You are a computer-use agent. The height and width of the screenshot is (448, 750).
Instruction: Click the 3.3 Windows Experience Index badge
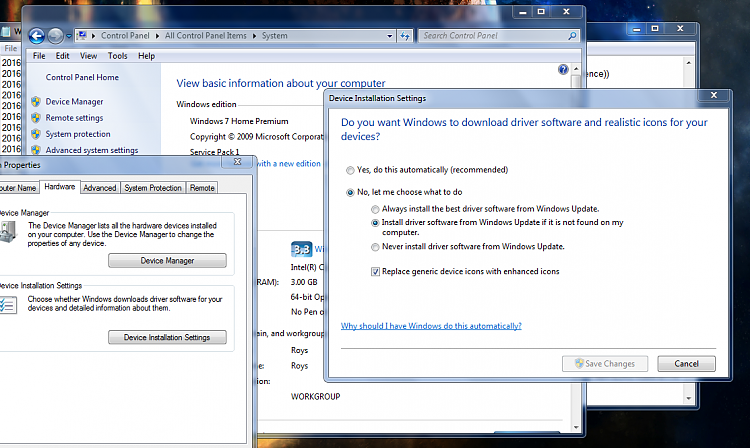[x=301, y=249]
